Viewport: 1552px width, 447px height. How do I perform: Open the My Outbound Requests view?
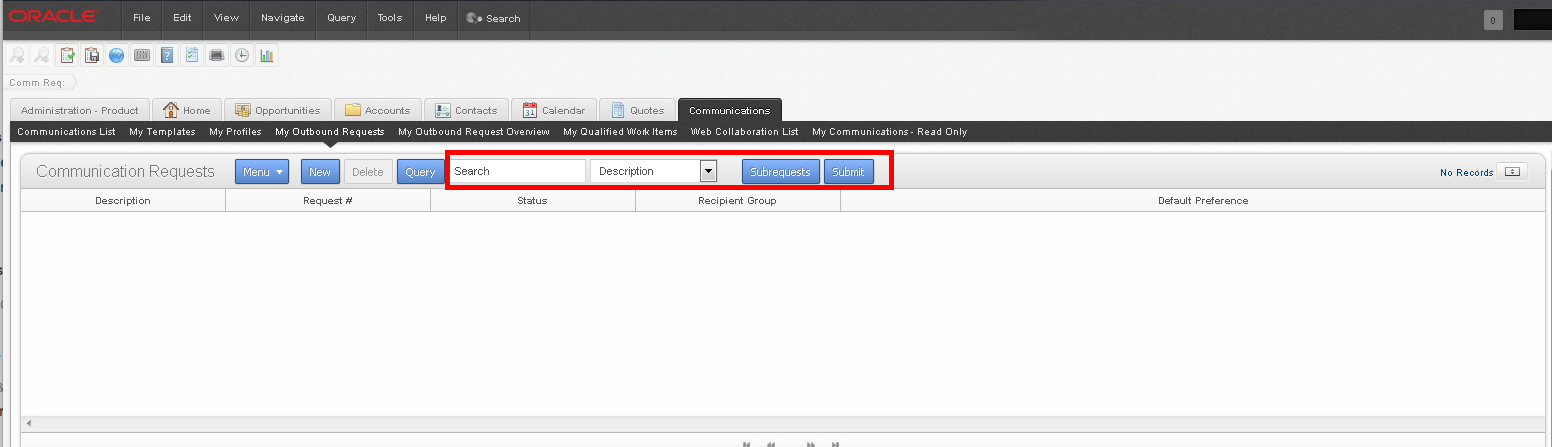click(x=329, y=132)
